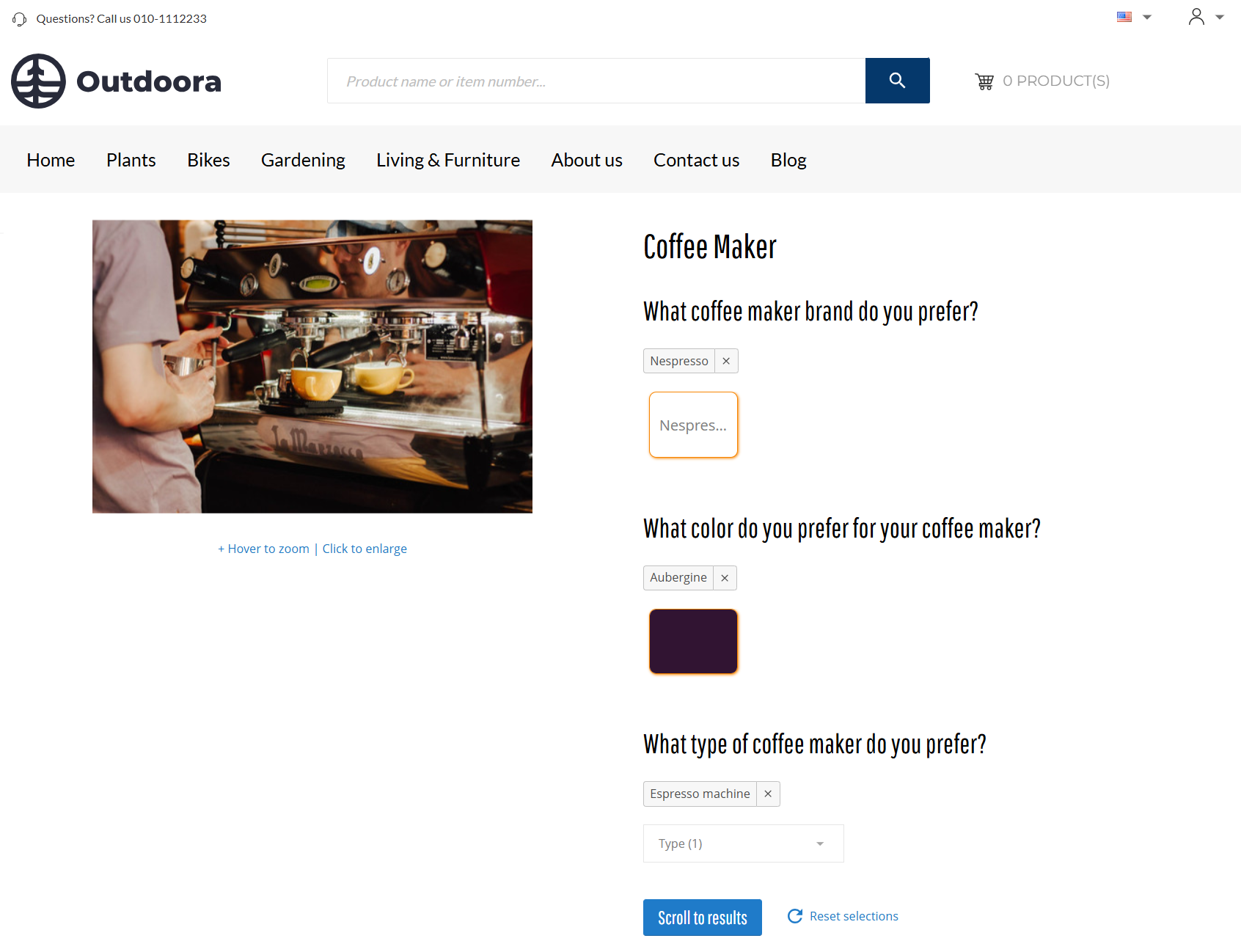Go to the Home menu item
The image size is (1241, 952).
pyautogui.click(x=51, y=160)
